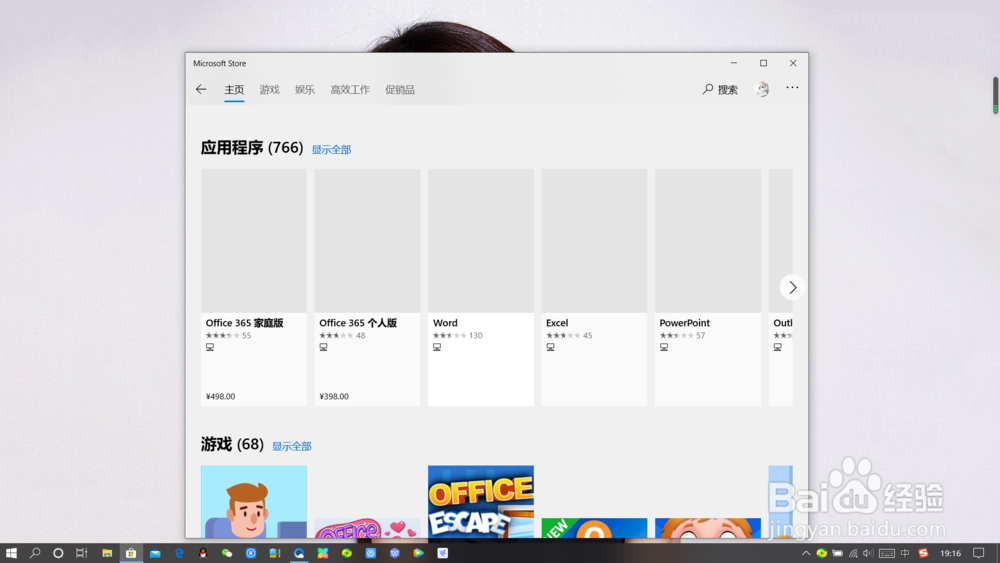This screenshot has height=563, width=1000.
Task: Switch to the 娱乐 tab
Action: pyautogui.click(x=305, y=90)
